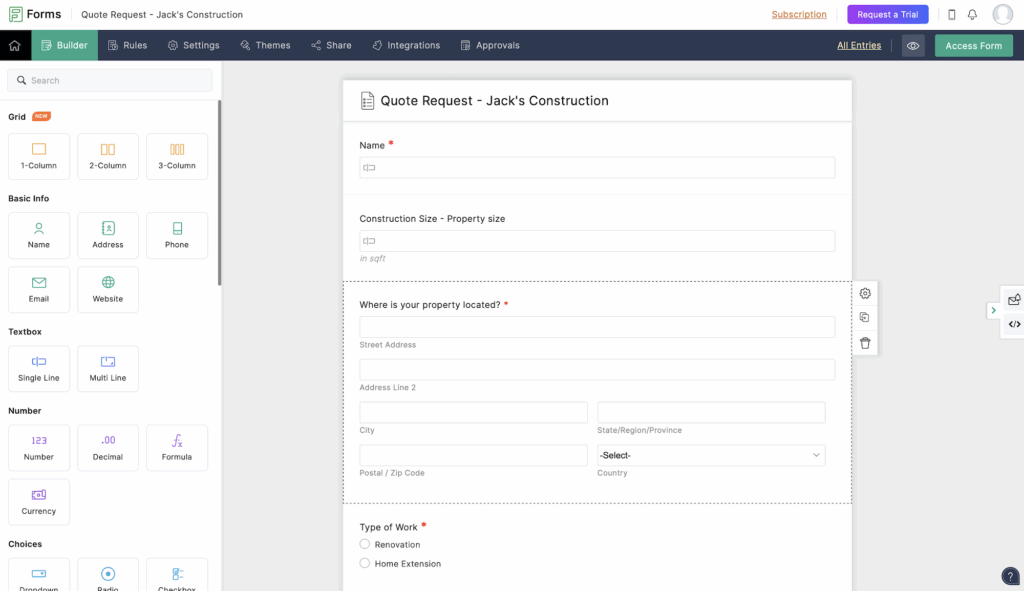Select the Single Line textbox tile
Viewport: 1024px width, 591px height.
click(x=39, y=369)
